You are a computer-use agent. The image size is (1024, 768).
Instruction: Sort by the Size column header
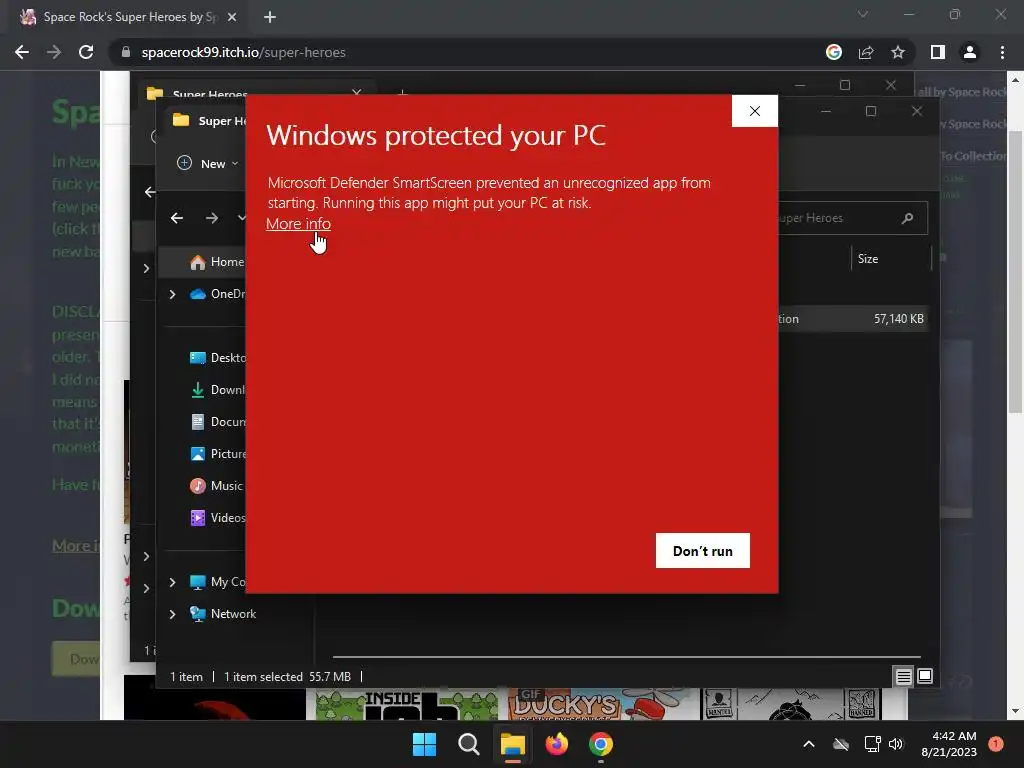[867, 259]
